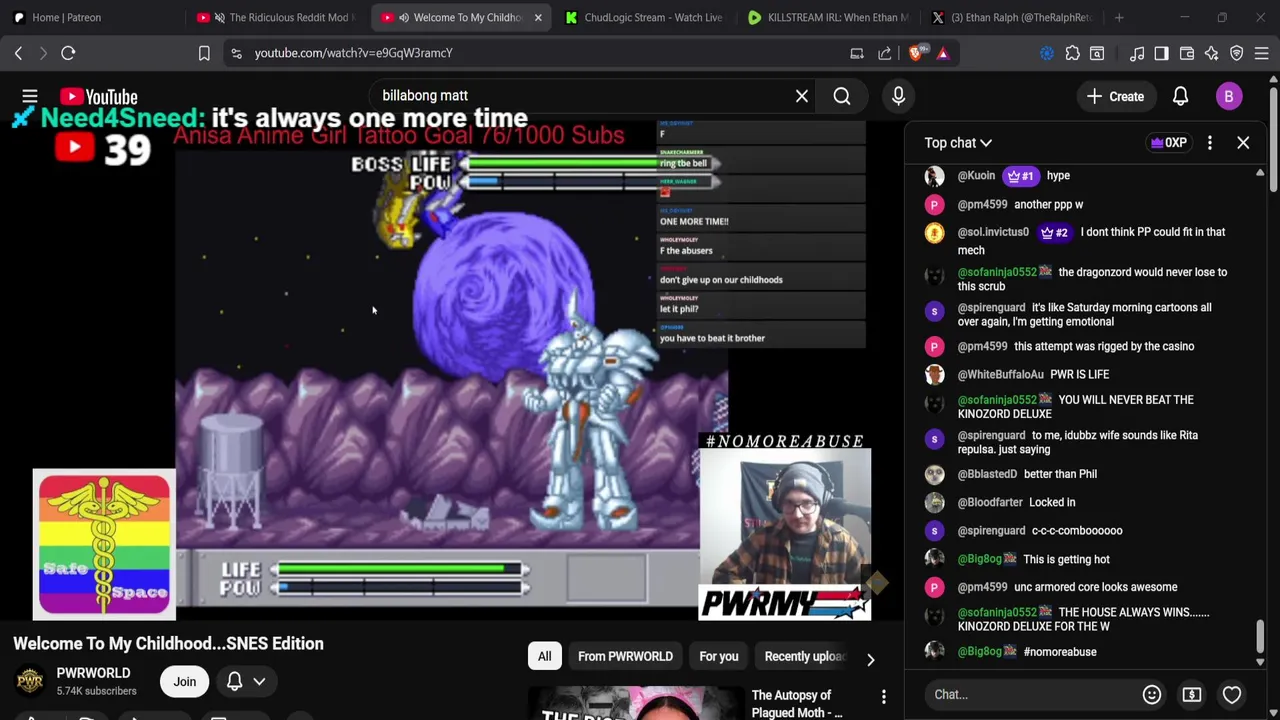
Task: Switch to KILLSTREAM IRL tab
Action: [828, 17]
